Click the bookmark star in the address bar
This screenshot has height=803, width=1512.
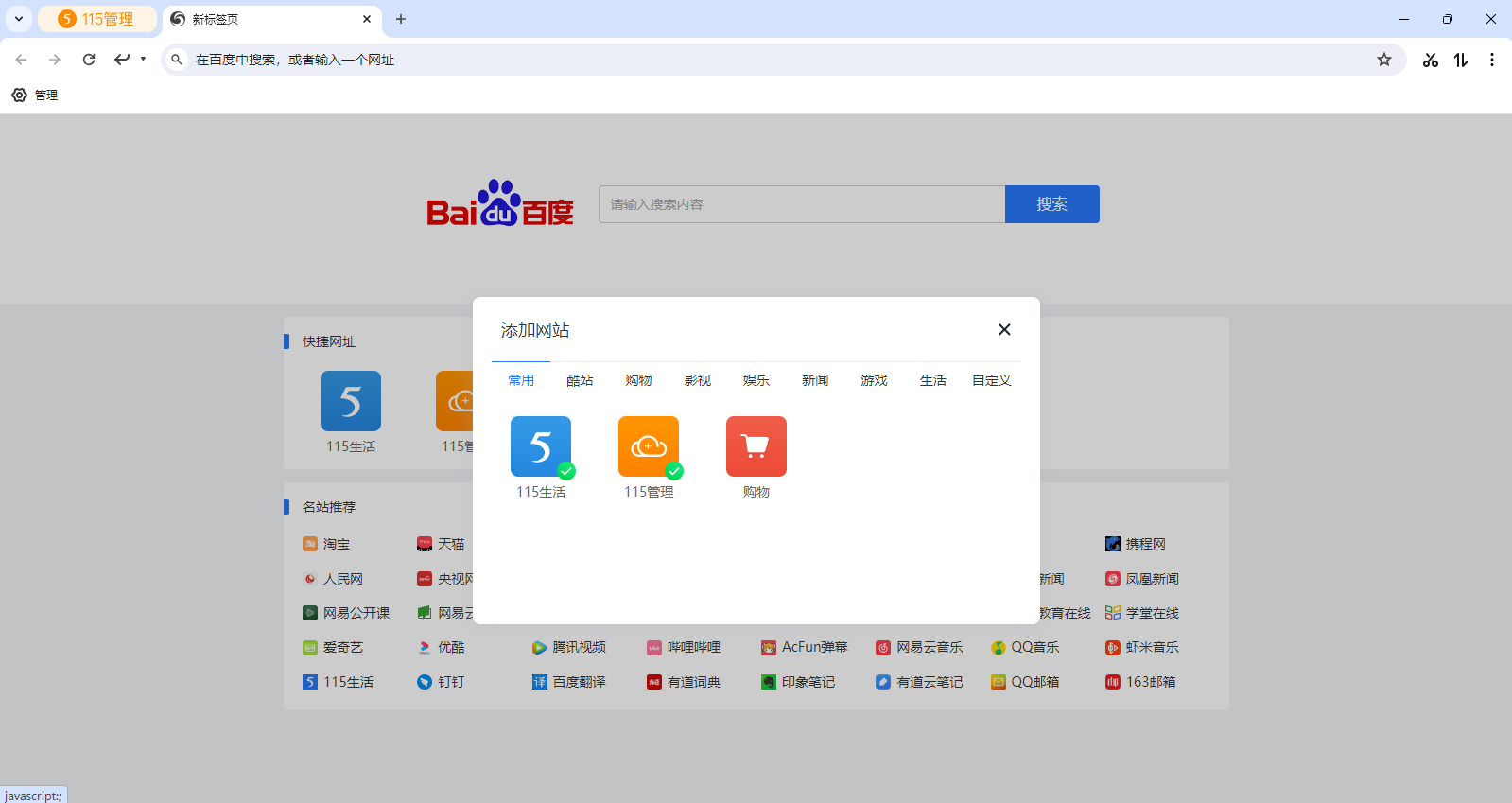[x=1384, y=60]
